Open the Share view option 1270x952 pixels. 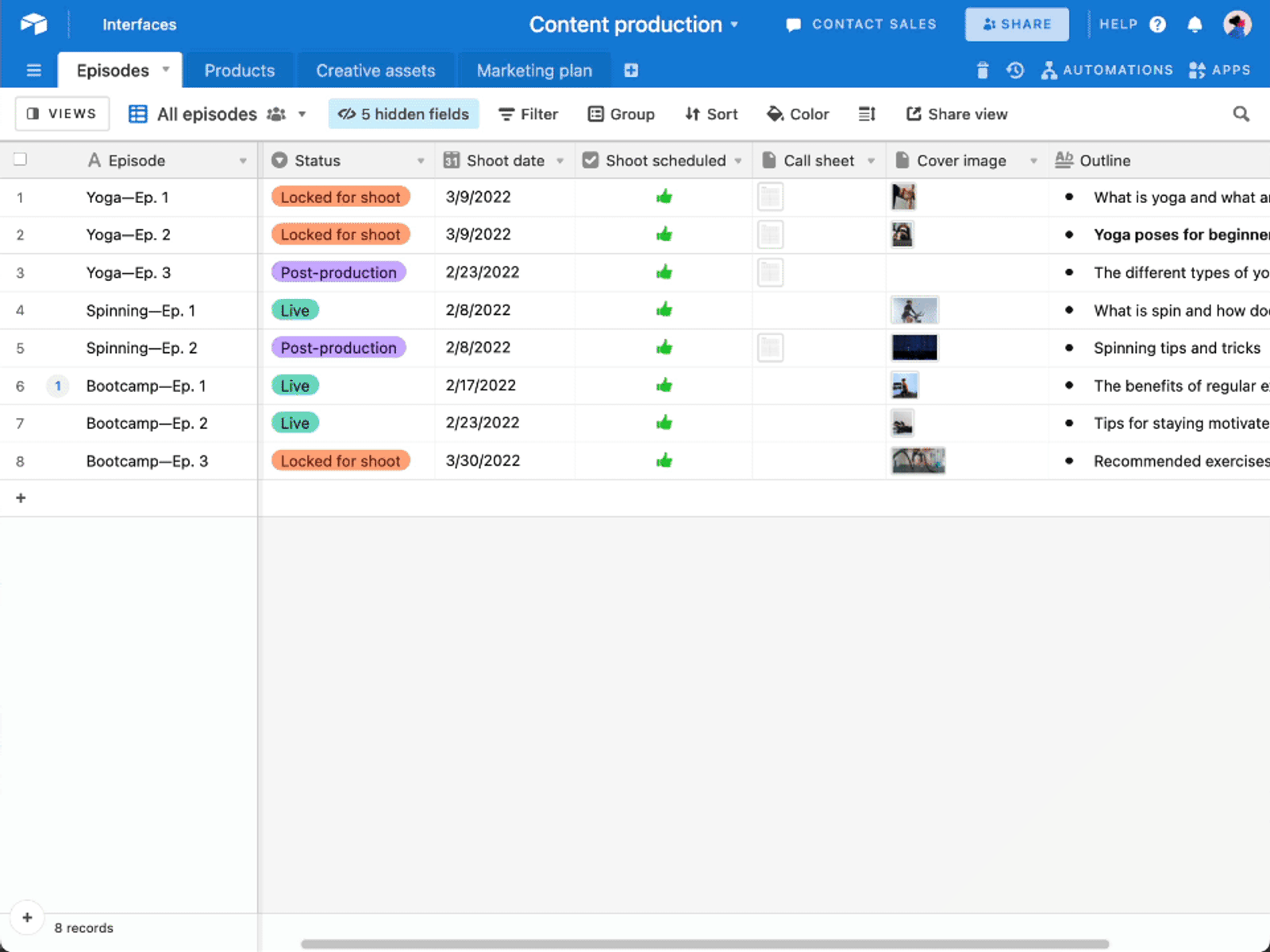(x=956, y=114)
